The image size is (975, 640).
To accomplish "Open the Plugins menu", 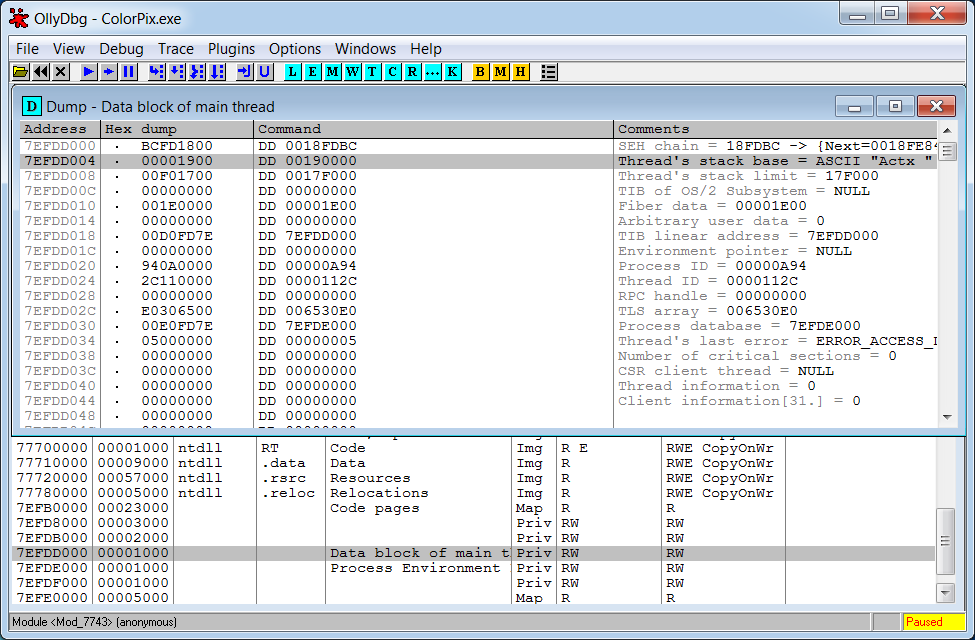I will 231,48.
